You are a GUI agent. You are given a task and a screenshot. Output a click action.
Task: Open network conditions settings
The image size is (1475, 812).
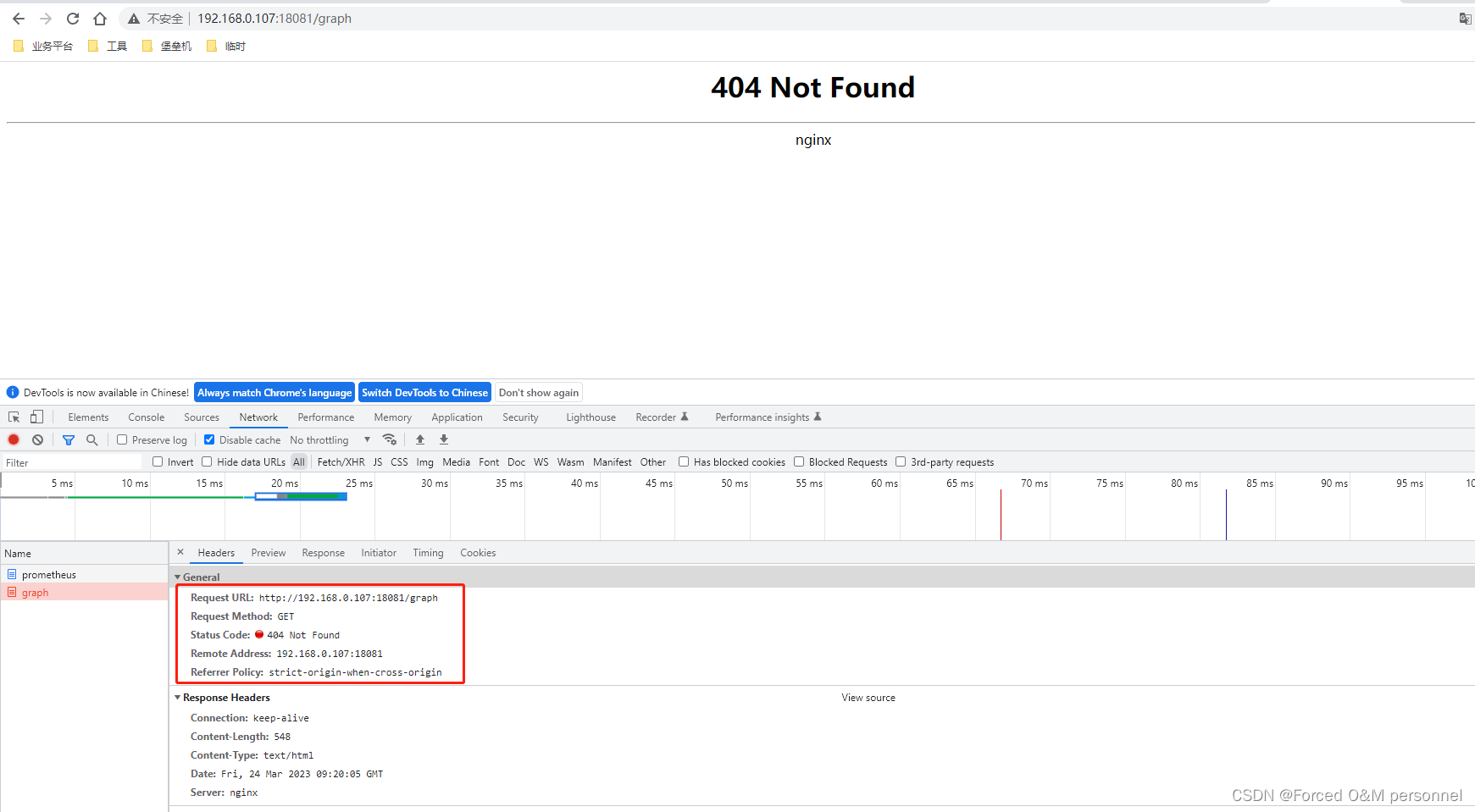(x=390, y=439)
